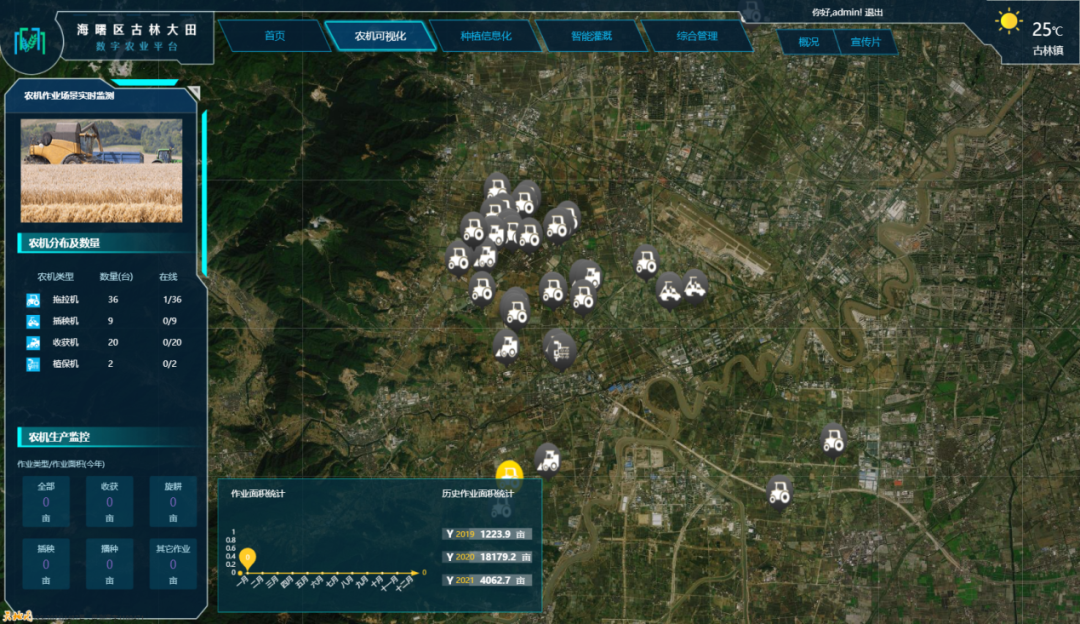Screen dimensions: 1080x624
Task: Select the 植保机 row label
Action: coord(65,364)
